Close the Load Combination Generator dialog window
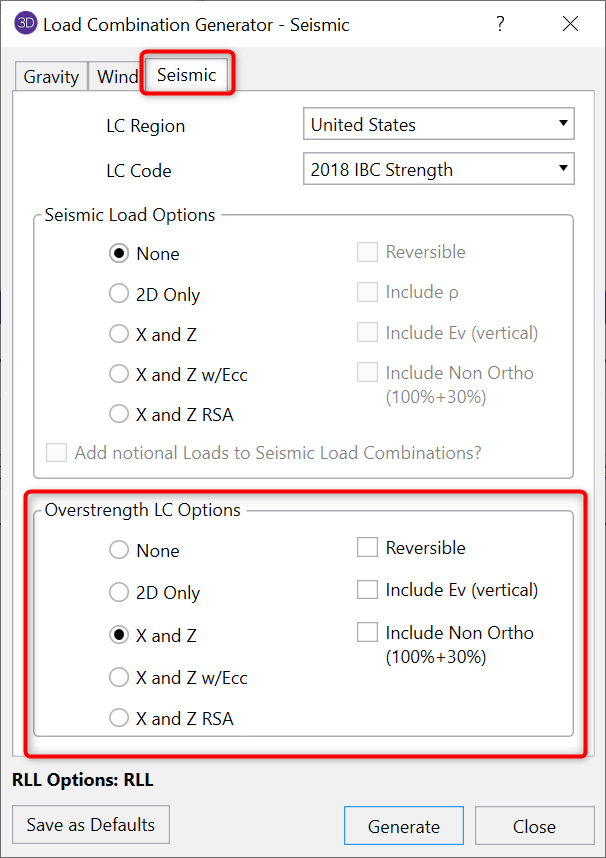The width and height of the screenshot is (606, 858). 570,24
